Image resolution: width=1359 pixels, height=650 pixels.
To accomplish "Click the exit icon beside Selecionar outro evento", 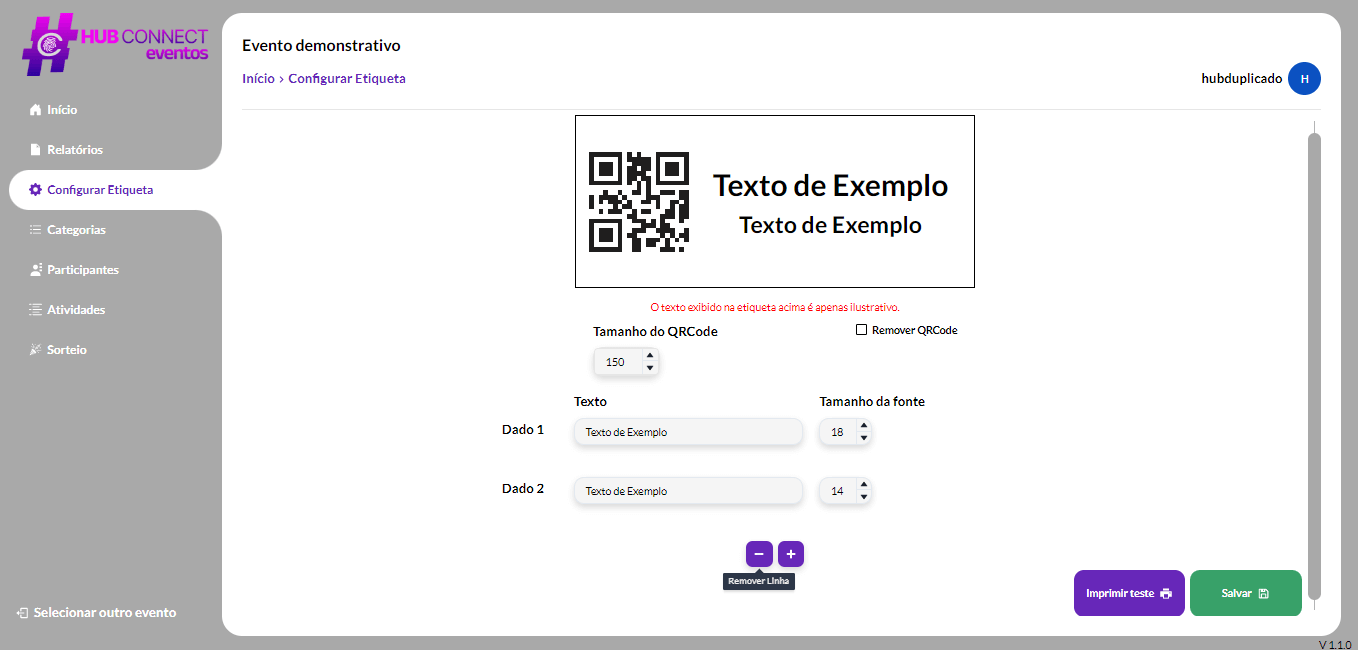I will pyautogui.click(x=22, y=613).
